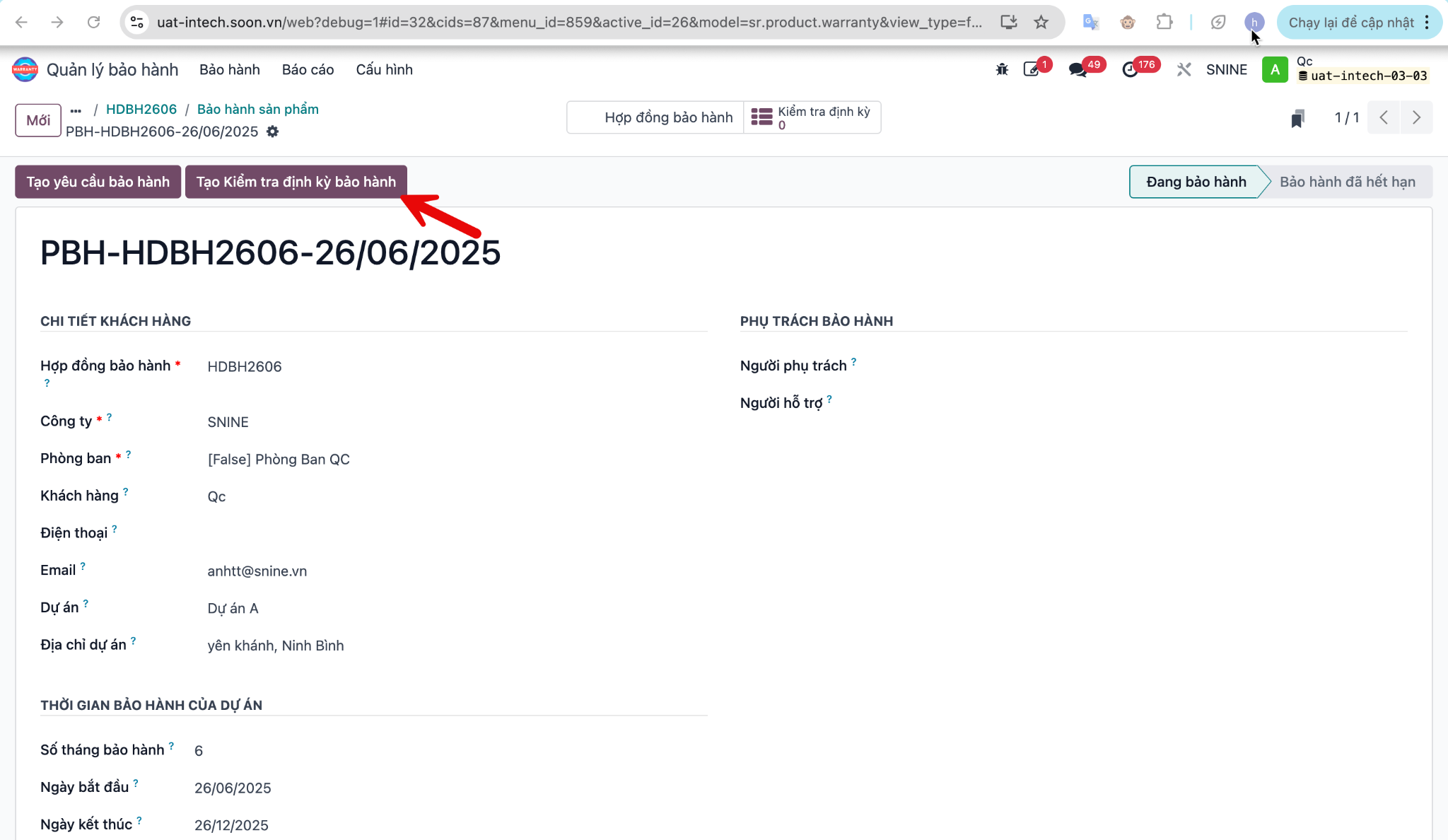The width and height of the screenshot is (1448, 840).
Task: Select Bảo hành đã hết hạn status
Action: pyautogui.click(x=1347, y=182)
